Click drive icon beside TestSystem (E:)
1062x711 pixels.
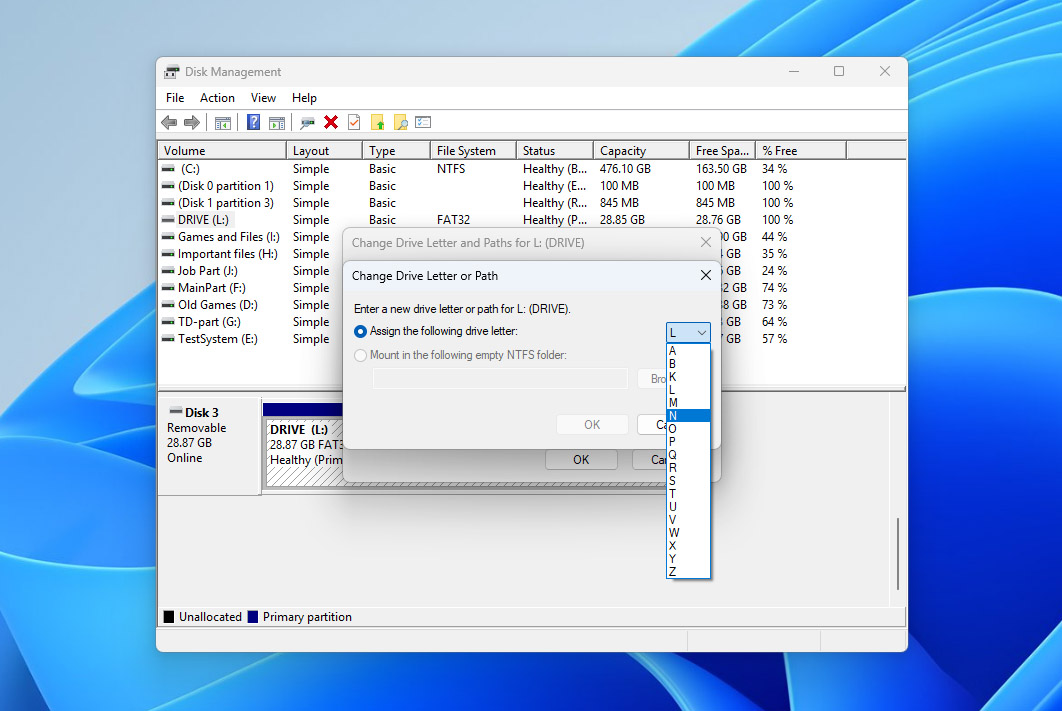(168, 339)
